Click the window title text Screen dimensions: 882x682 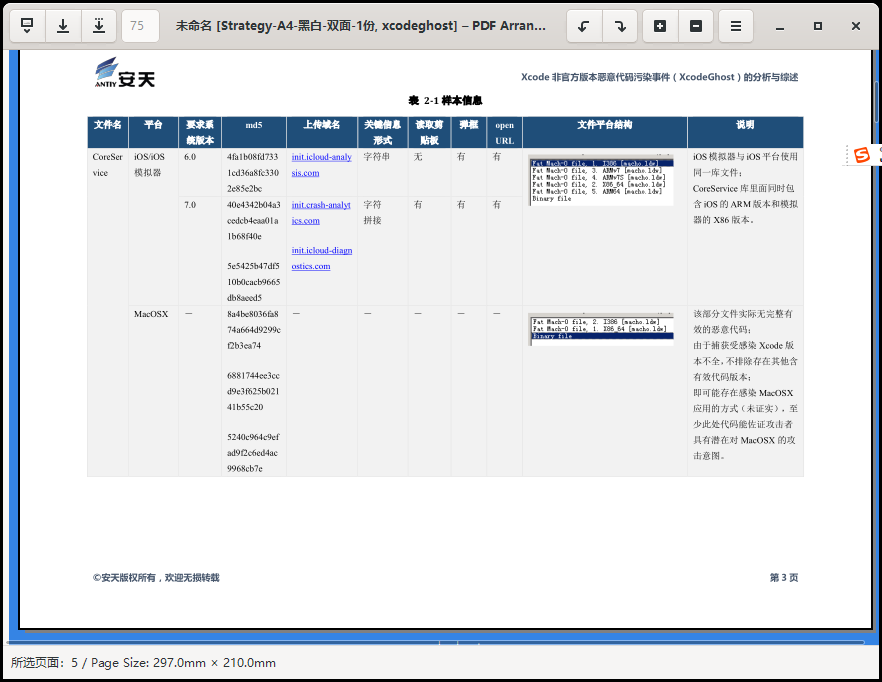click(361, 26)
